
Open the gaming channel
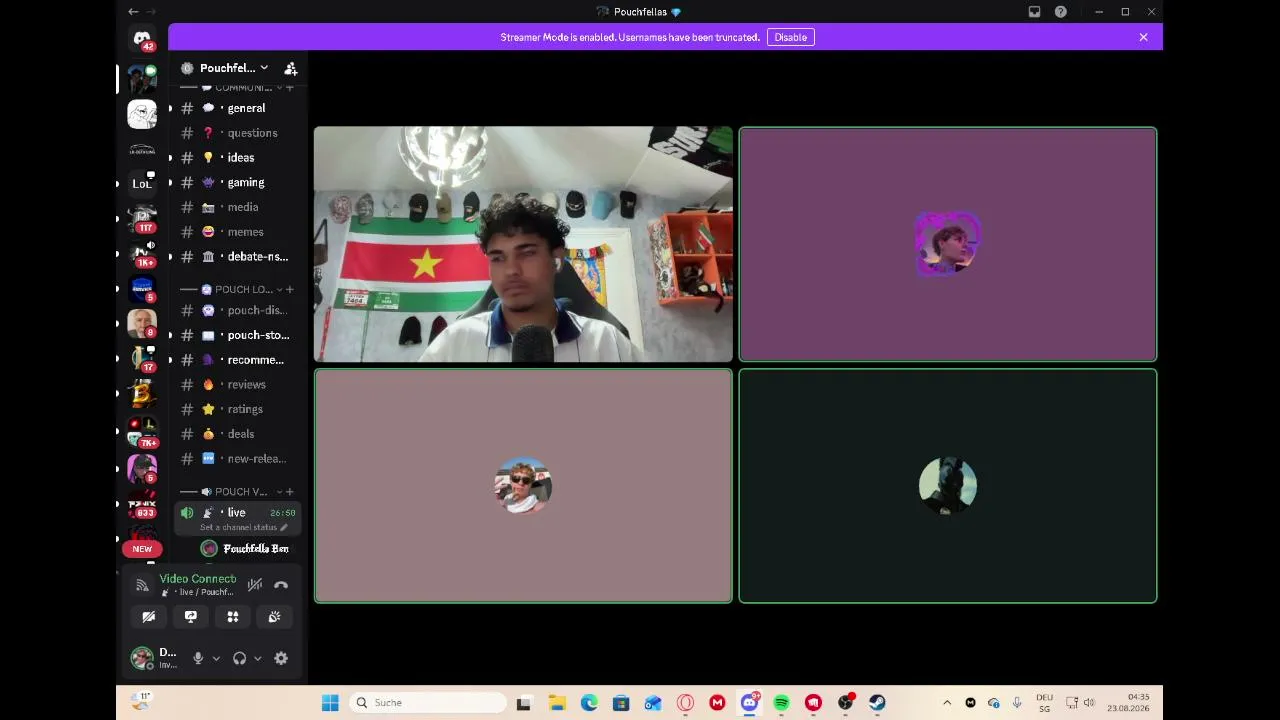[238, 183]
